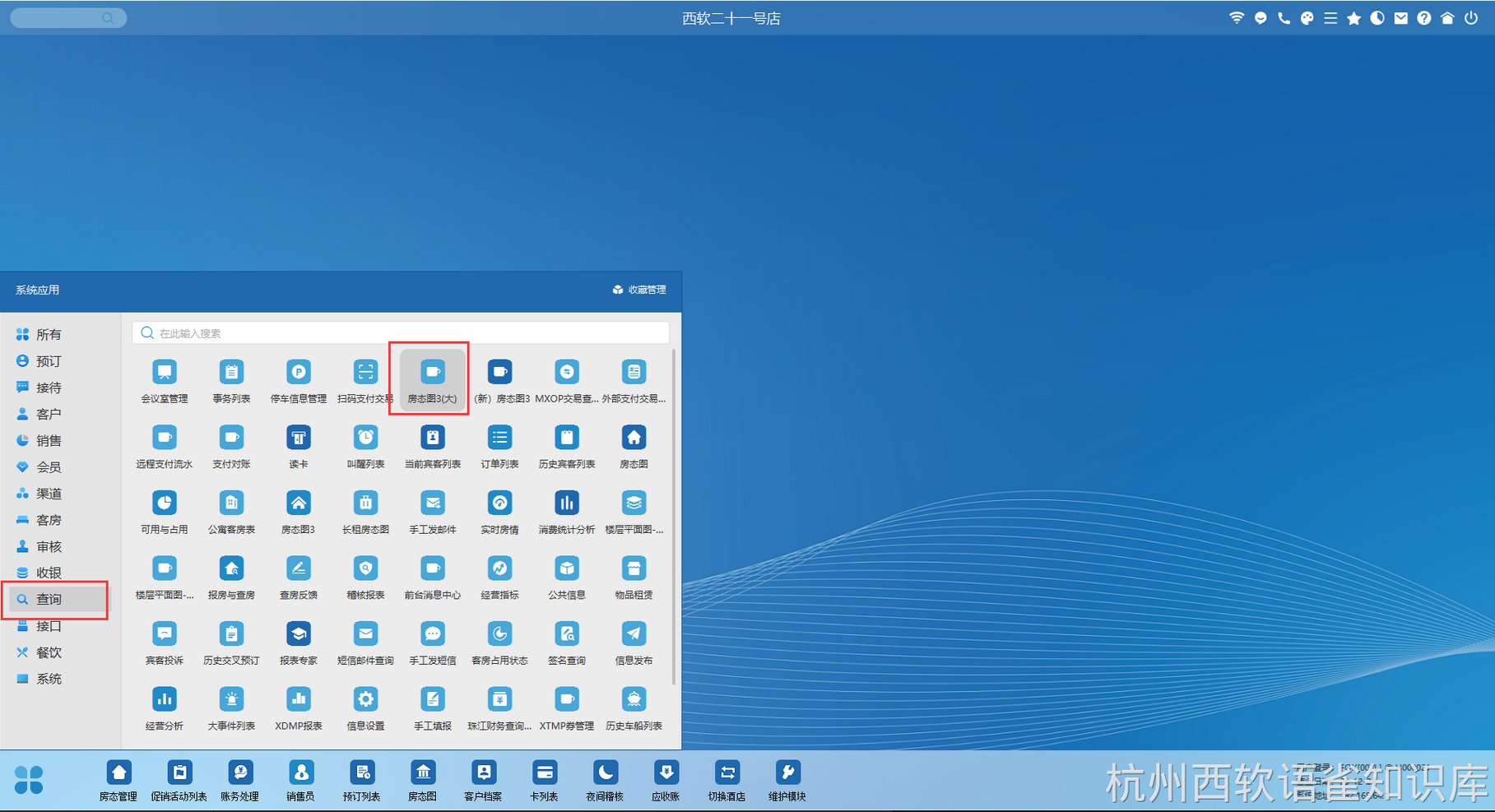Viewport: 1495px width, 812px height.
Task: Open the palette theme icon in top bar
Action: point(1307,18)
